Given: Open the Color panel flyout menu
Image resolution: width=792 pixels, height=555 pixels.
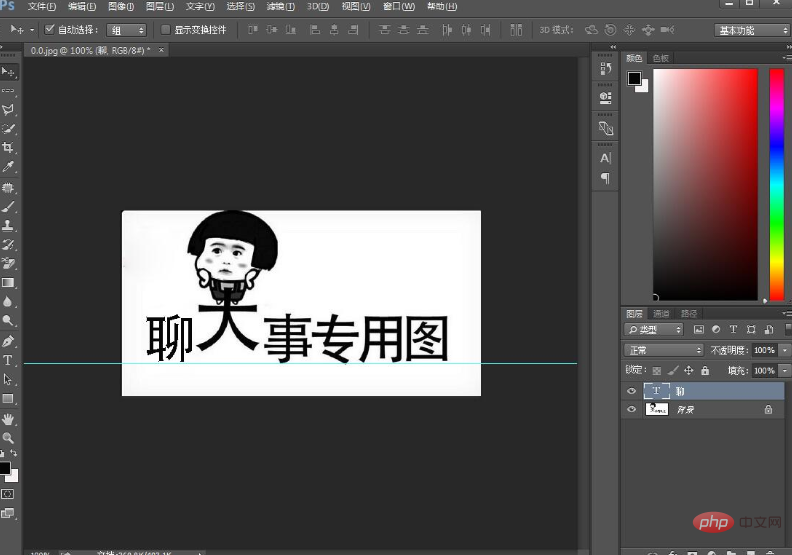Looking at the screenshot, I should (x=786, y=58).
